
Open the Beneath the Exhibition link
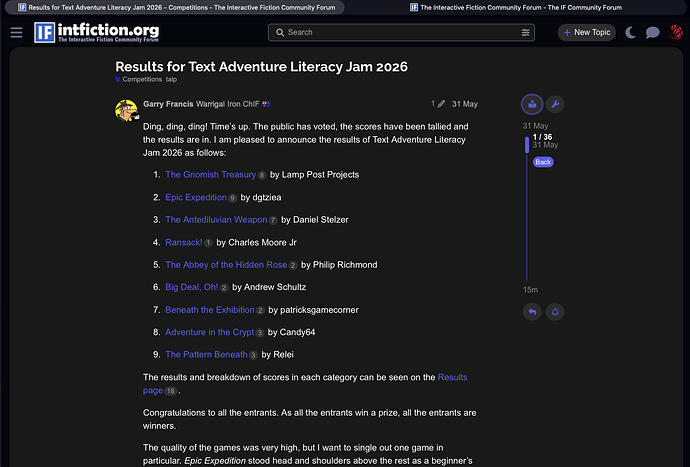[209, 310]
